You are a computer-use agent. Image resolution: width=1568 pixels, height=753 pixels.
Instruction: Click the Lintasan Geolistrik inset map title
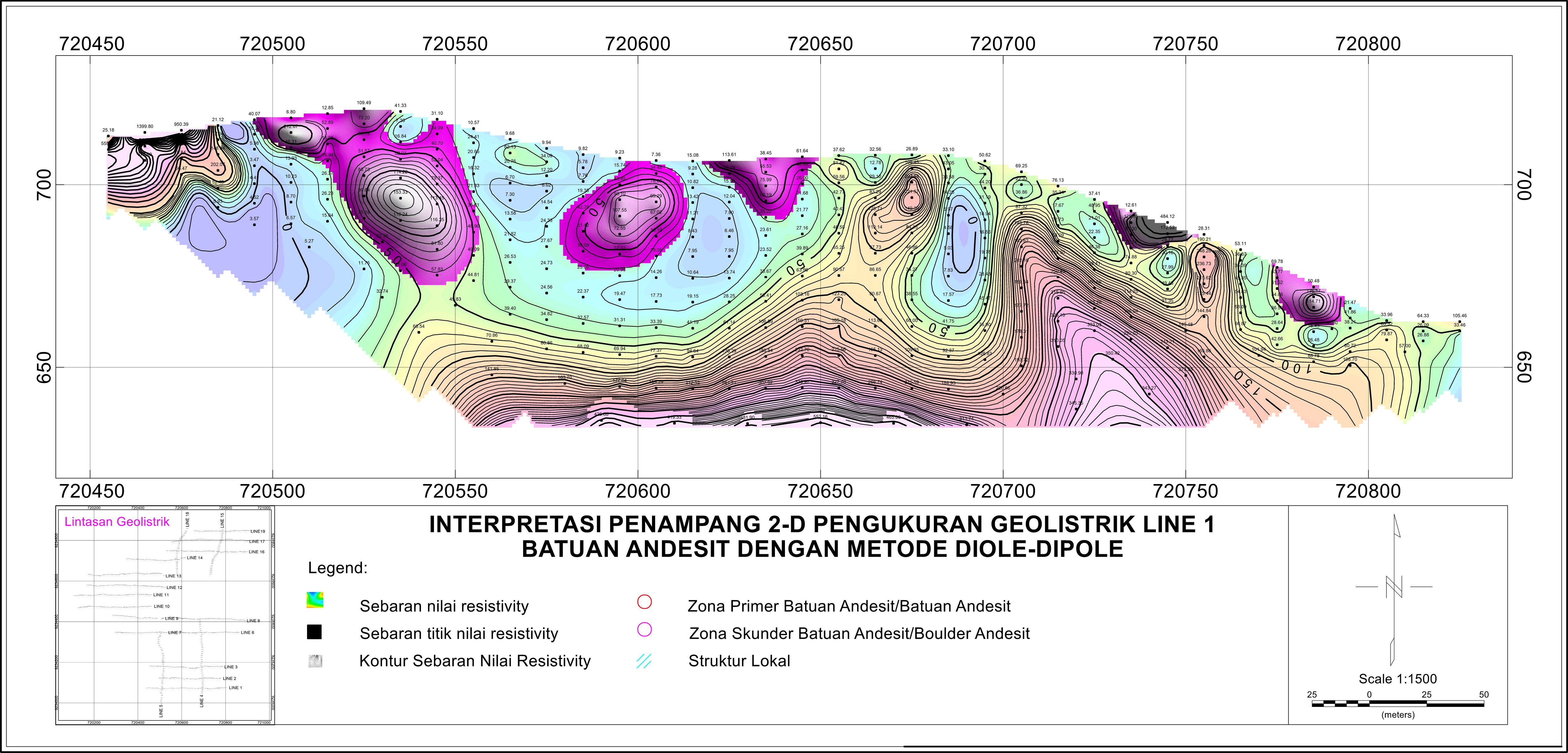pyautogui.click(x=117, y=521)
